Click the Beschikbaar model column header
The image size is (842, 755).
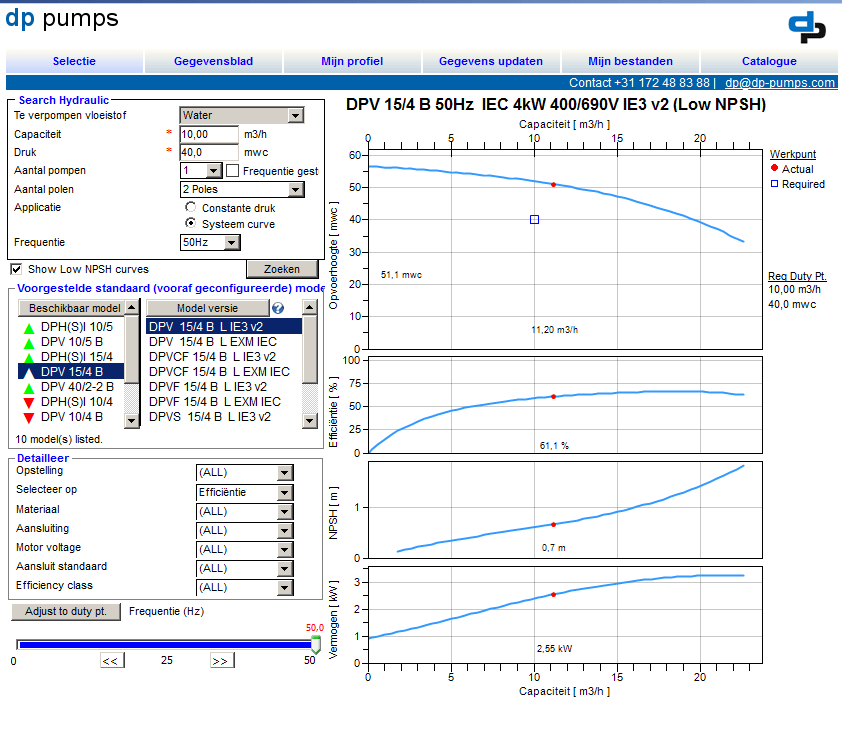click(x=71, y=308)
